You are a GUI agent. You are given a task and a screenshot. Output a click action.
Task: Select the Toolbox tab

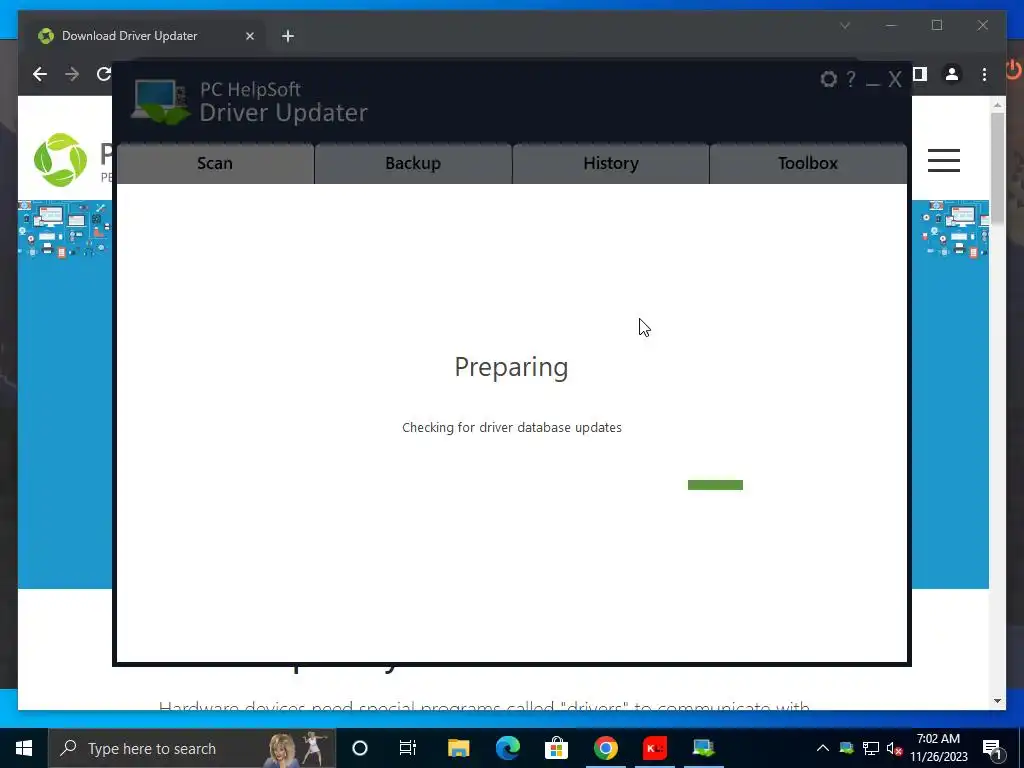[x=808, y=163]
